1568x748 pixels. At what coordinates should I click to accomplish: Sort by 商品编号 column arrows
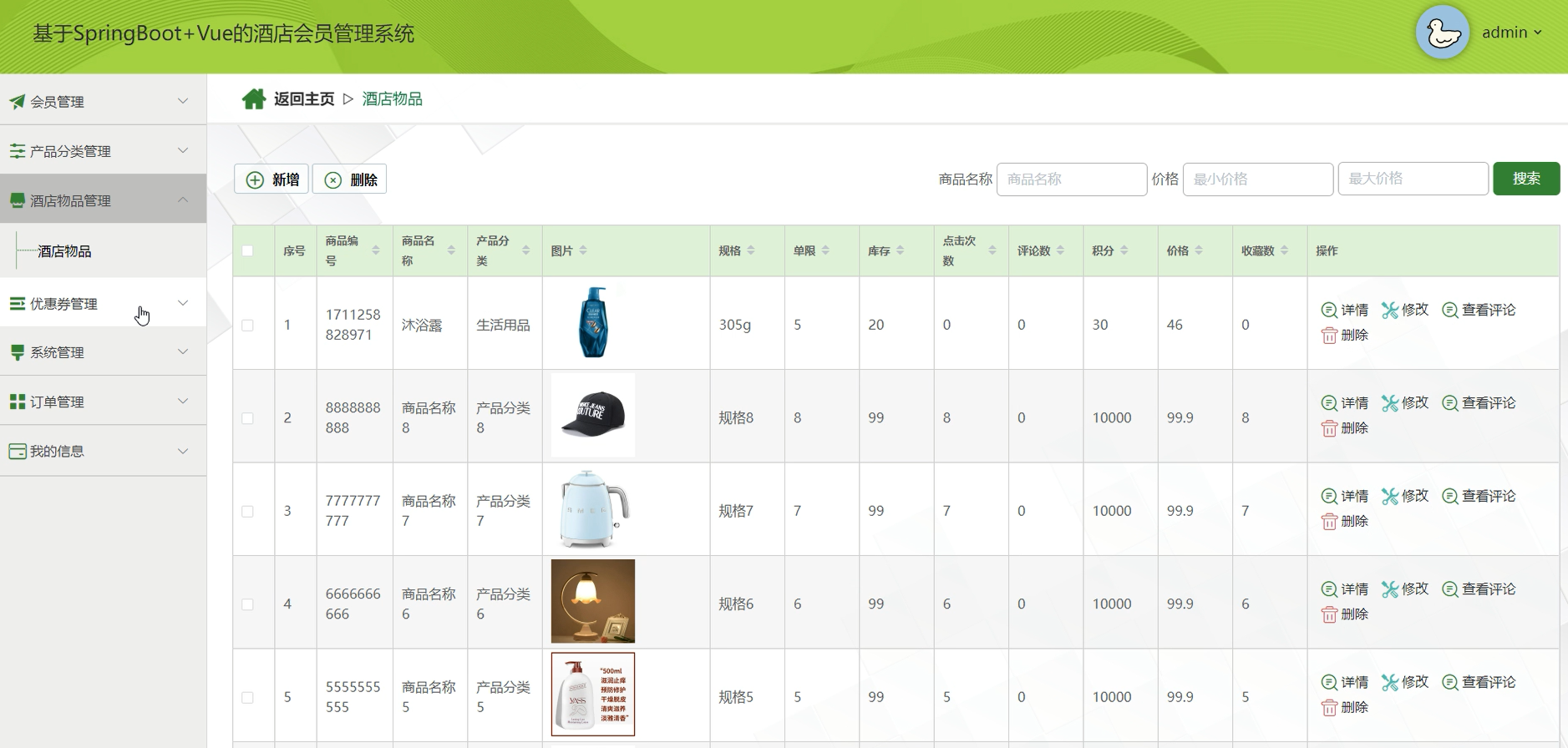point(376,250)
